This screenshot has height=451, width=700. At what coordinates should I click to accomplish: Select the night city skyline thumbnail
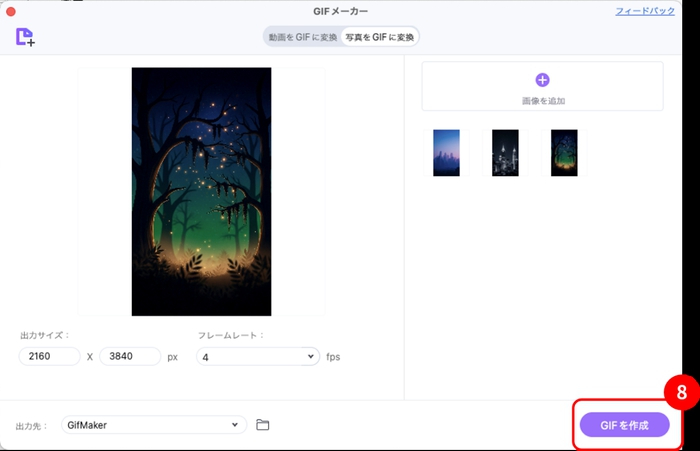pos(505,153)
